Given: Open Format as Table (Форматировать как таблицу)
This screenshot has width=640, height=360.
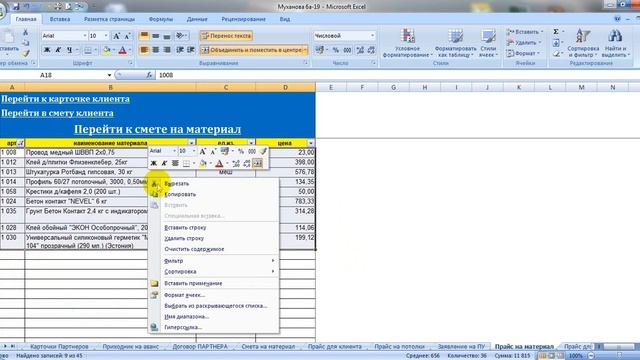Looking at the screenshot, I should [455, 43].
